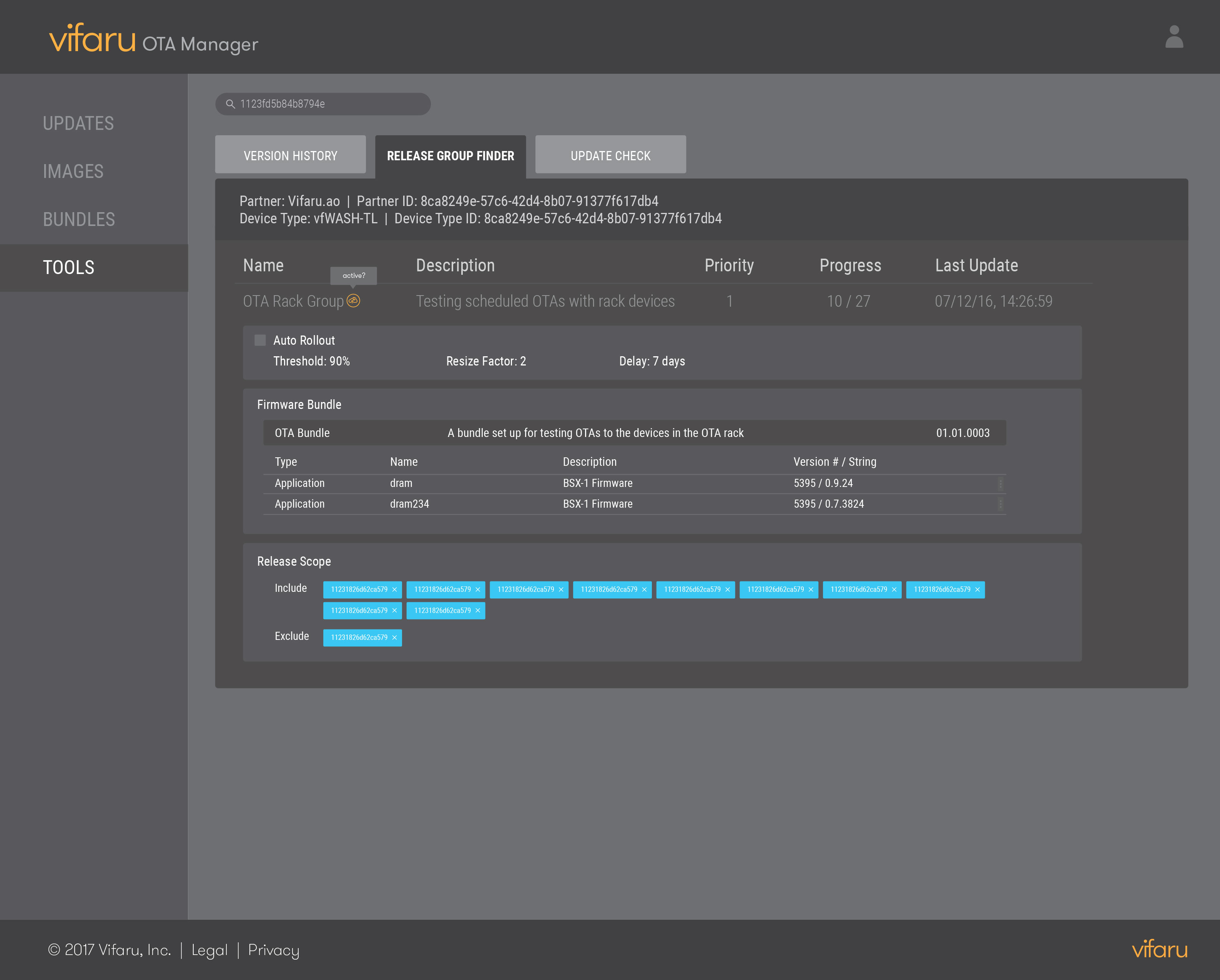Click the cloud sync icon beside OTA Rack Group
Image resolution: width=1220 pixels, height=980 pixels.
pos(353,301)
